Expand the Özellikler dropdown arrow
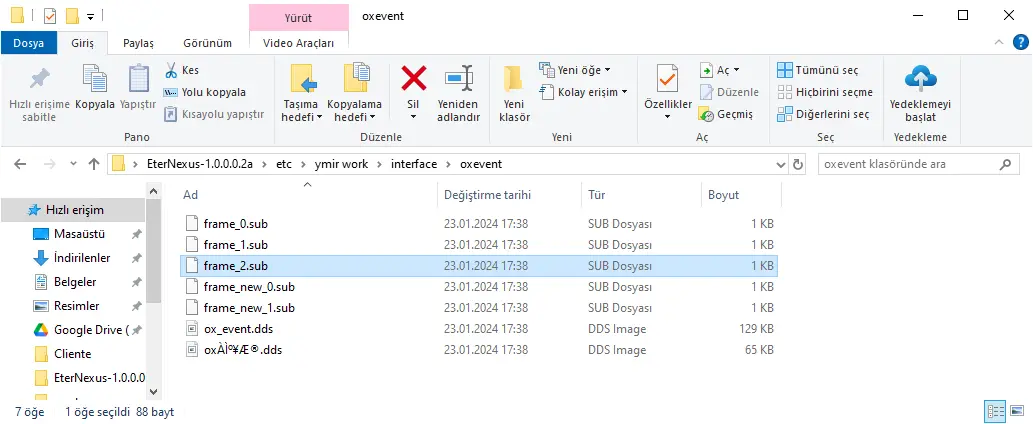The height and width of the screenshot is (424, 1033). point(667,117)
